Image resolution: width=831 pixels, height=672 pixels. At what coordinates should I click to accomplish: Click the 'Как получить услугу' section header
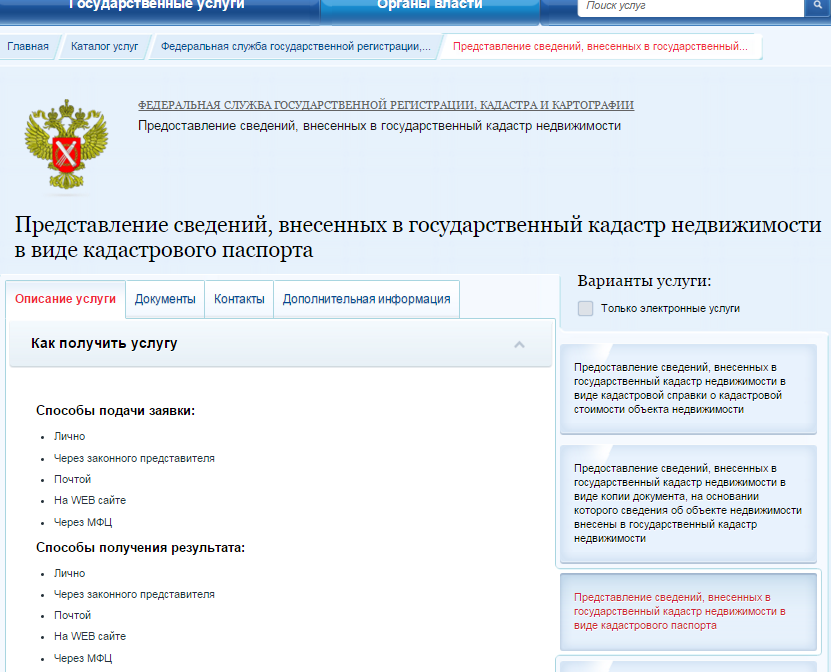point(104,343)
